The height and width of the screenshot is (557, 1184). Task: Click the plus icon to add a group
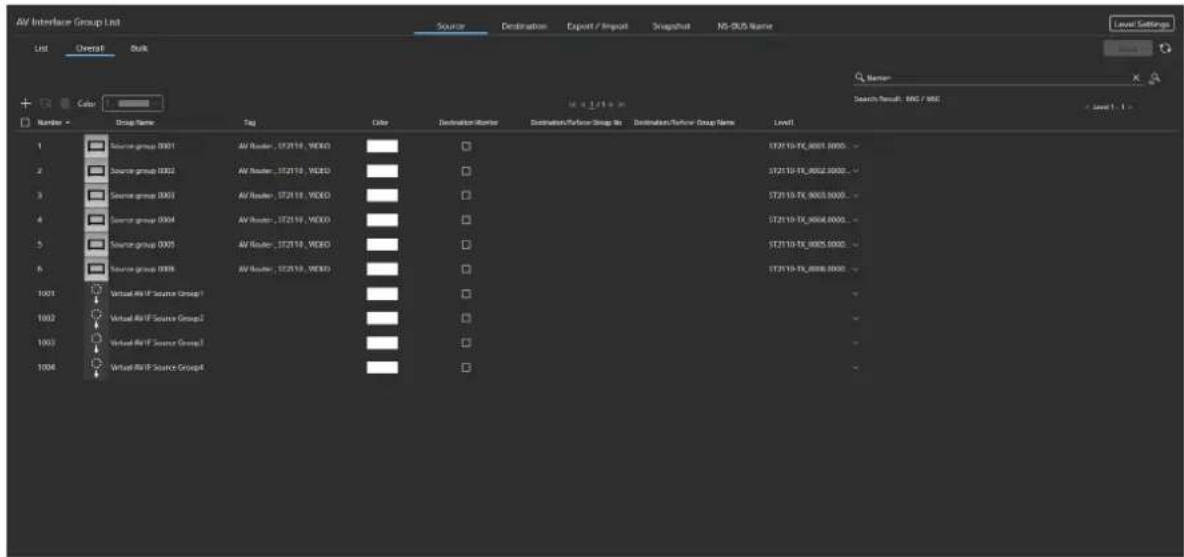coord(25,103)
